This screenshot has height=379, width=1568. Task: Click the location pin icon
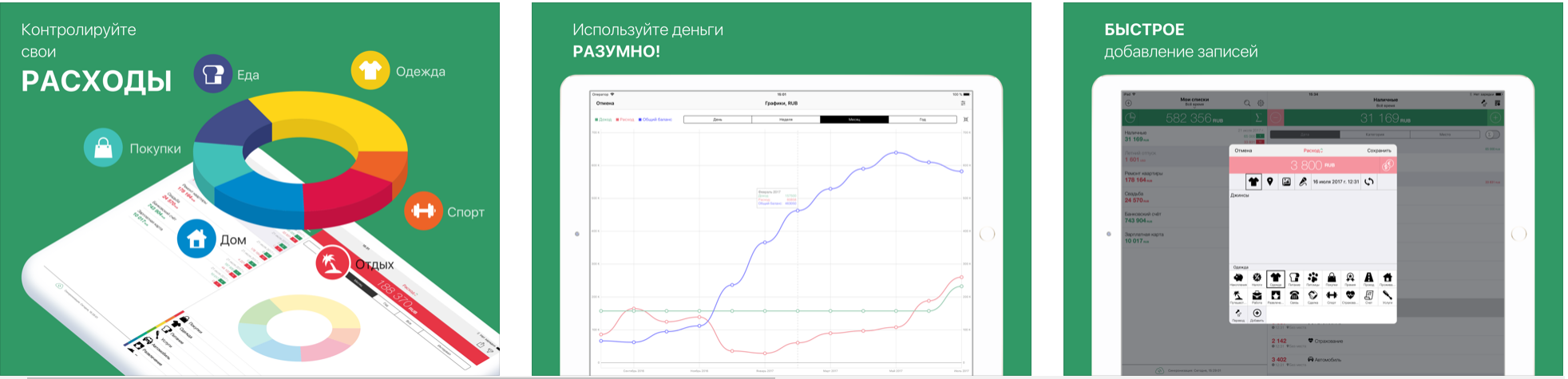coord(1269,182)
